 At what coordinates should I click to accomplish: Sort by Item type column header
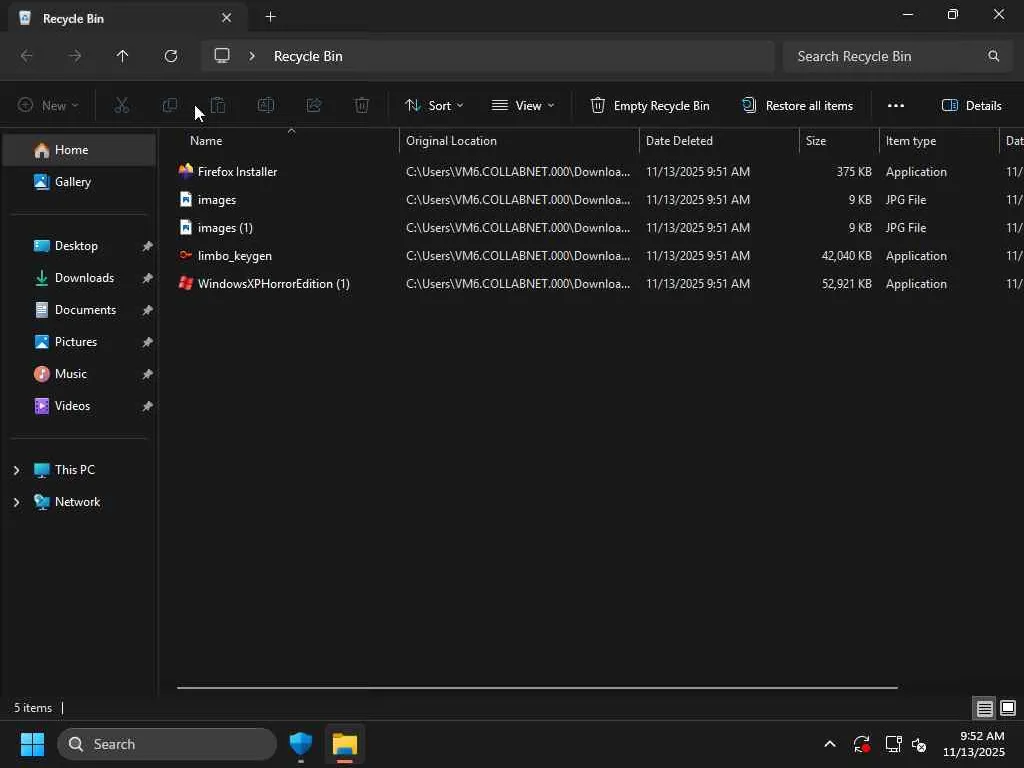click(939, 140)
